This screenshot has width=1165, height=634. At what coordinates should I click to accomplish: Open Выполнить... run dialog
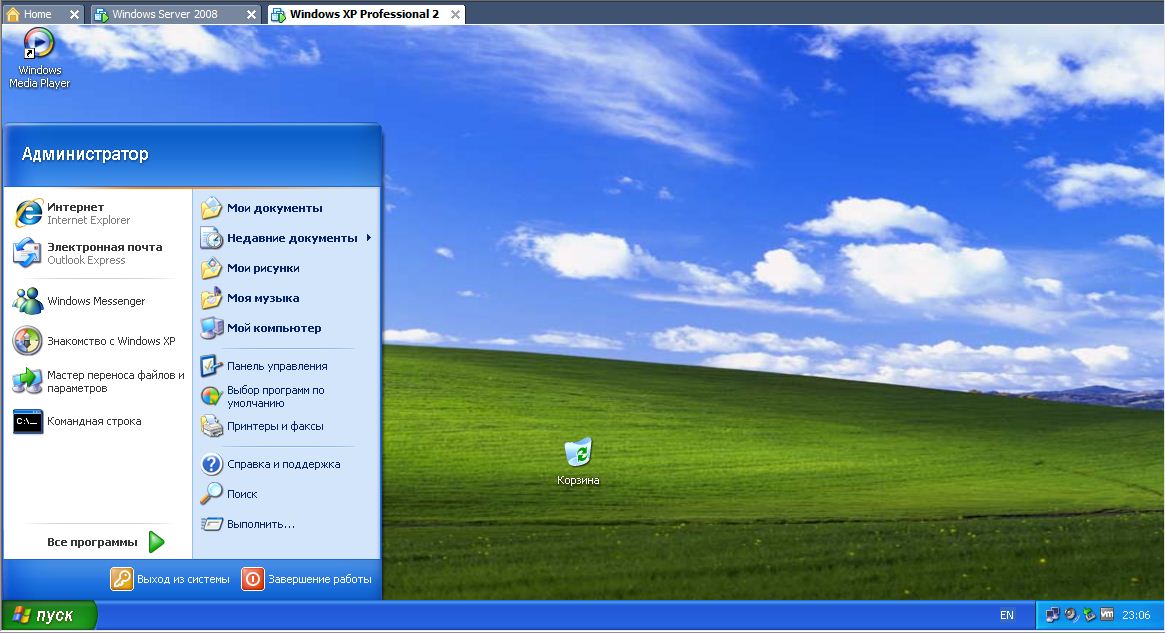(x=286, y=524)
